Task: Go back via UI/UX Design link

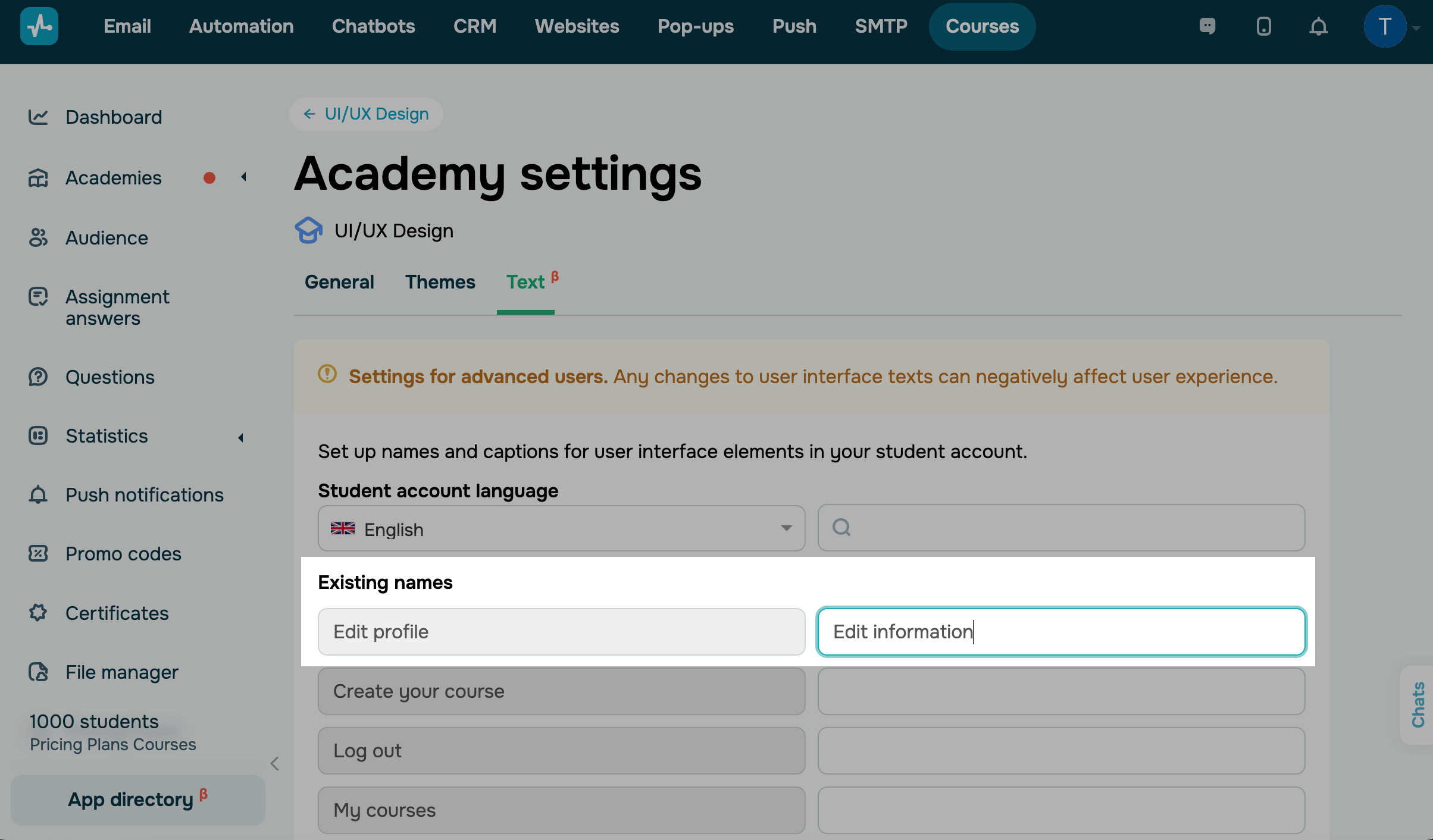Action: pyautogui.click(x=366, y=114)
